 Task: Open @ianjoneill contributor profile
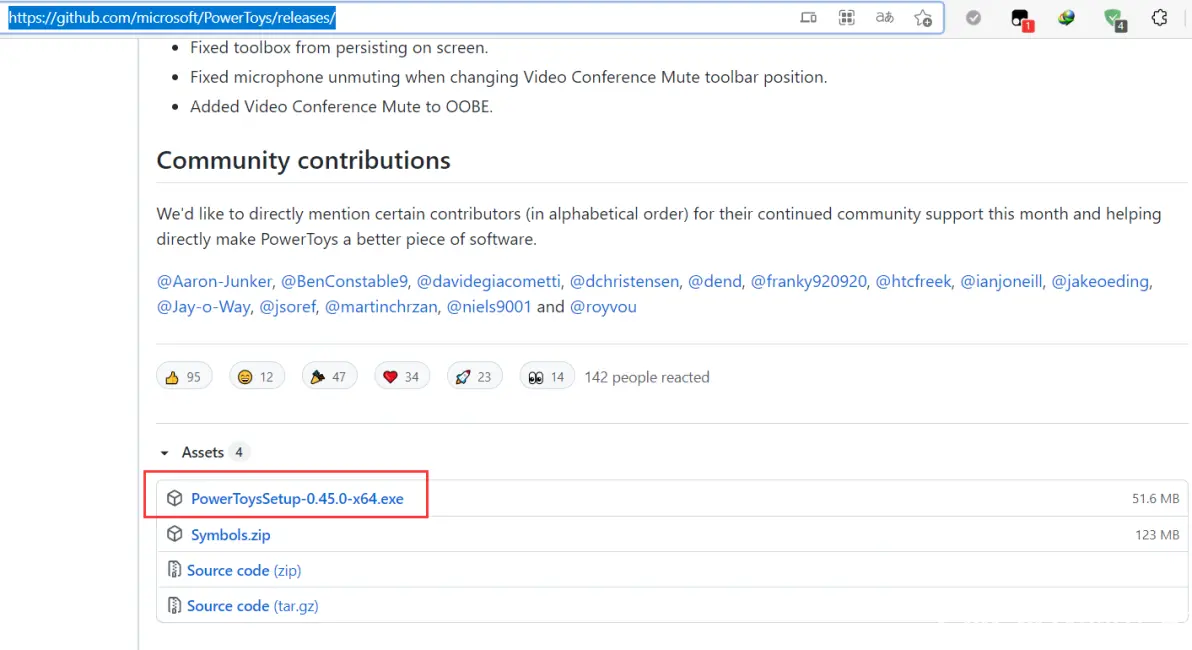coord(1001,281)
